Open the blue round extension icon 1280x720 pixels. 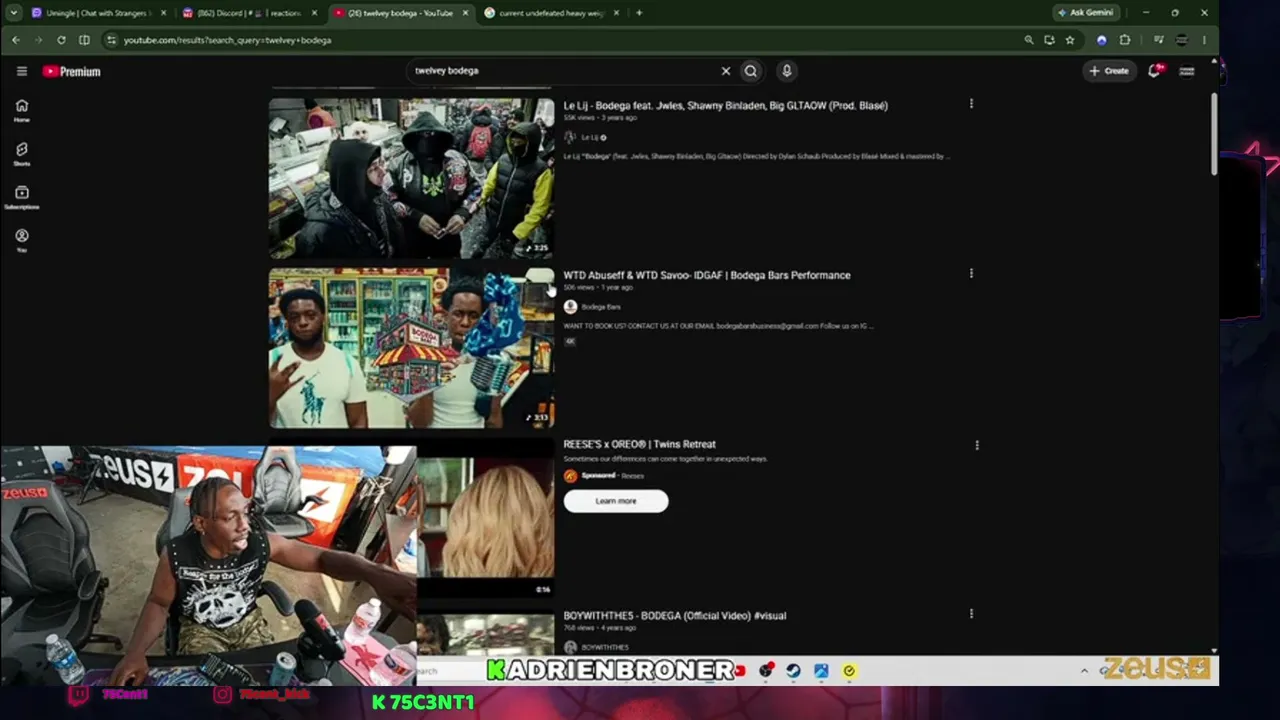tap(1102, 40)
